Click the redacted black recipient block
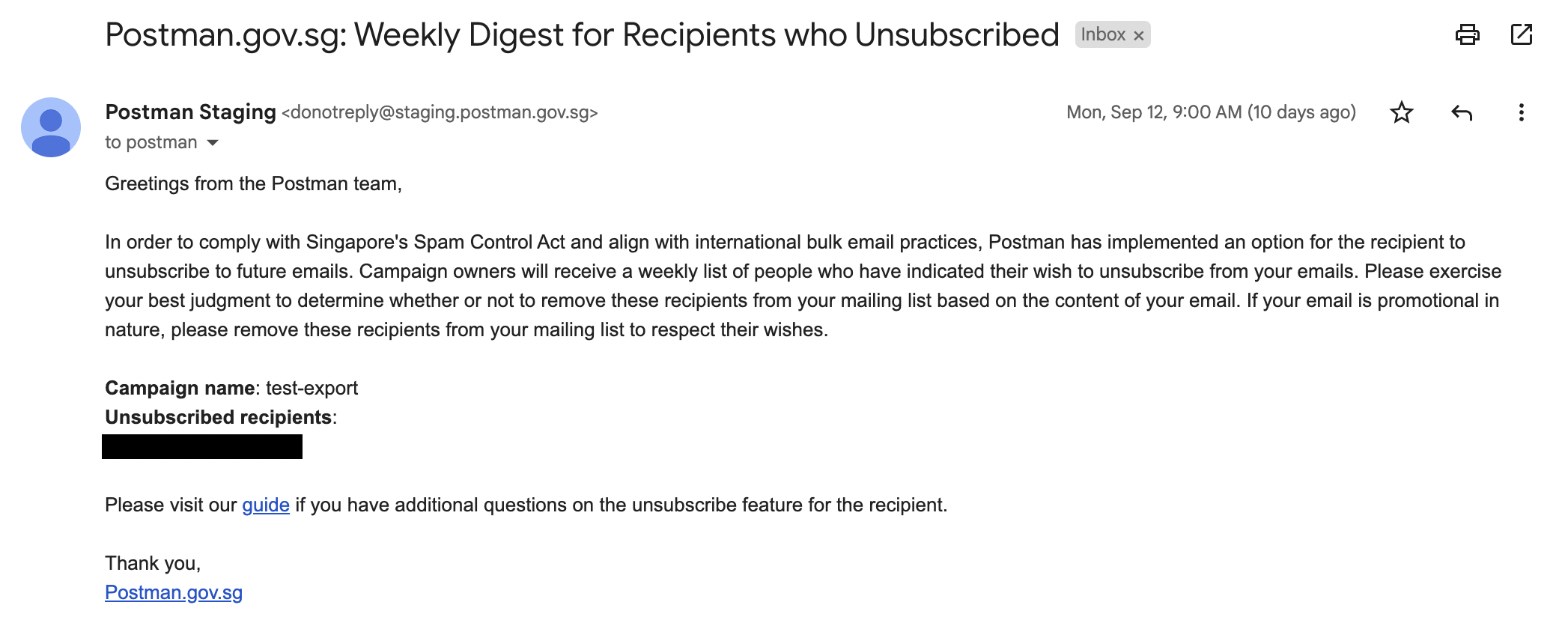The height and width of the screenshot is (617, 1568). (x=202, y=447)
